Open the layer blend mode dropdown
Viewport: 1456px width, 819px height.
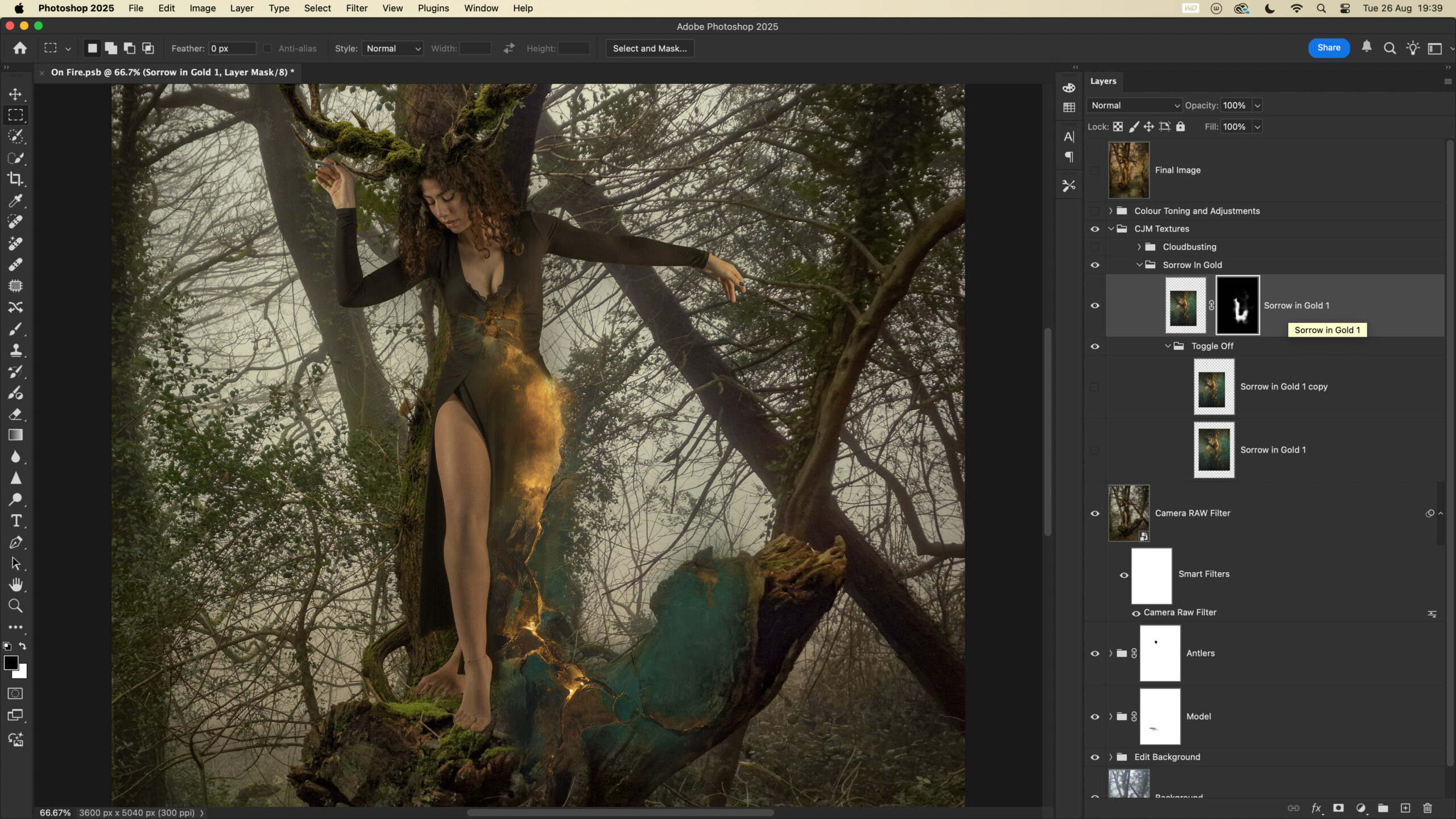coord(1135,106)
